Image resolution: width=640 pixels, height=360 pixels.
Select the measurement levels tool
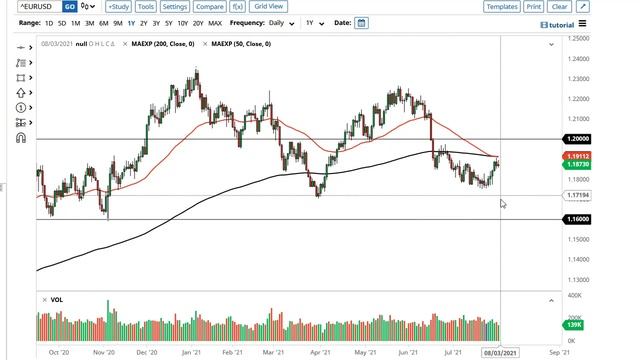[20, 122]
